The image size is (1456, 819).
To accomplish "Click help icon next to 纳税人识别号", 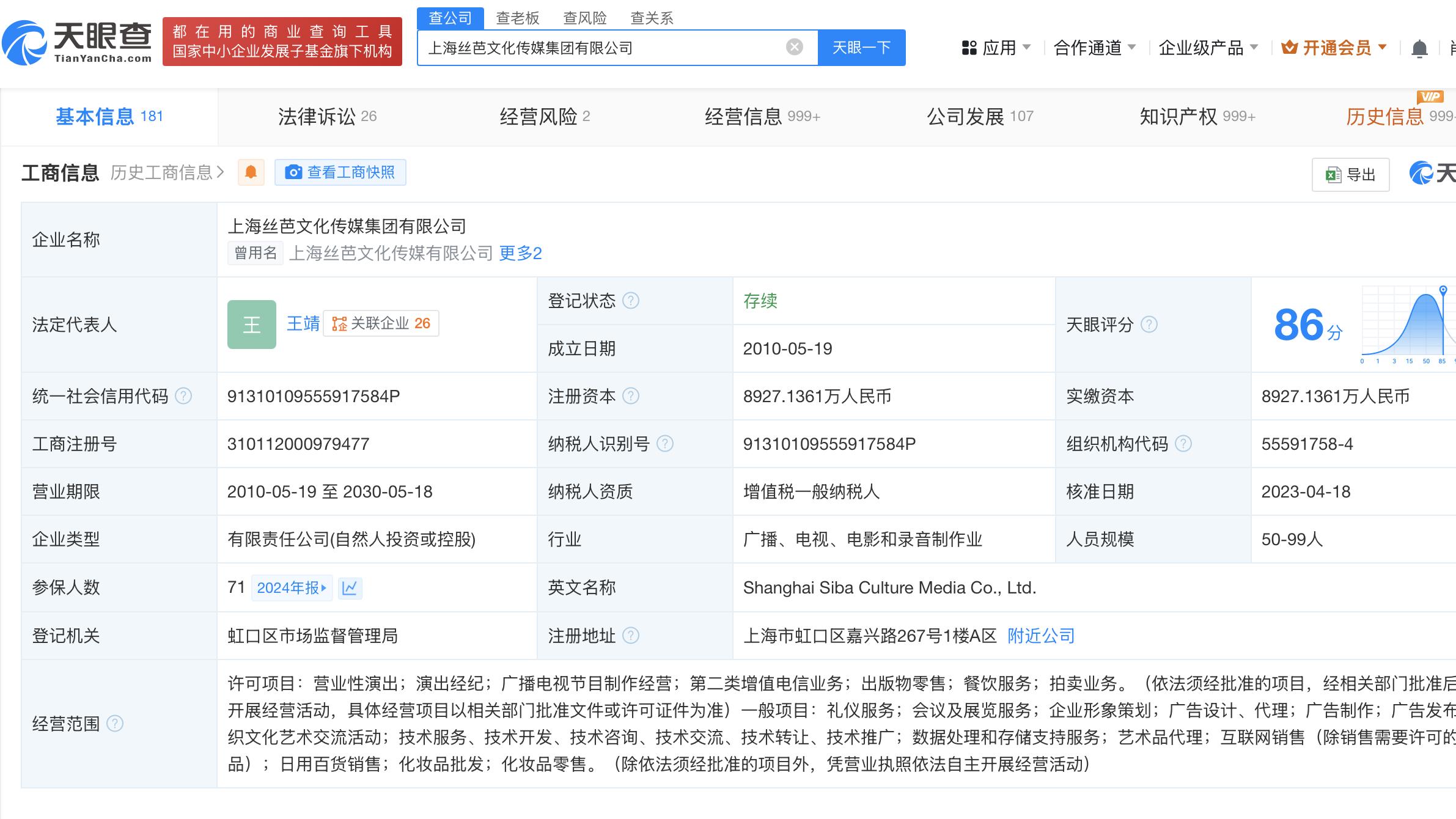I will click(x=664, y=444).
